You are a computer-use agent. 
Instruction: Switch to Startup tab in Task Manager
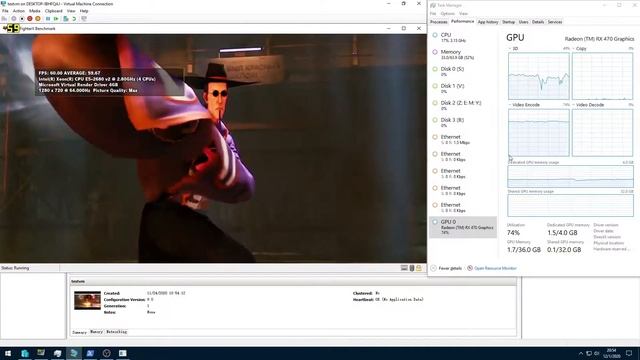pos(509,22)
